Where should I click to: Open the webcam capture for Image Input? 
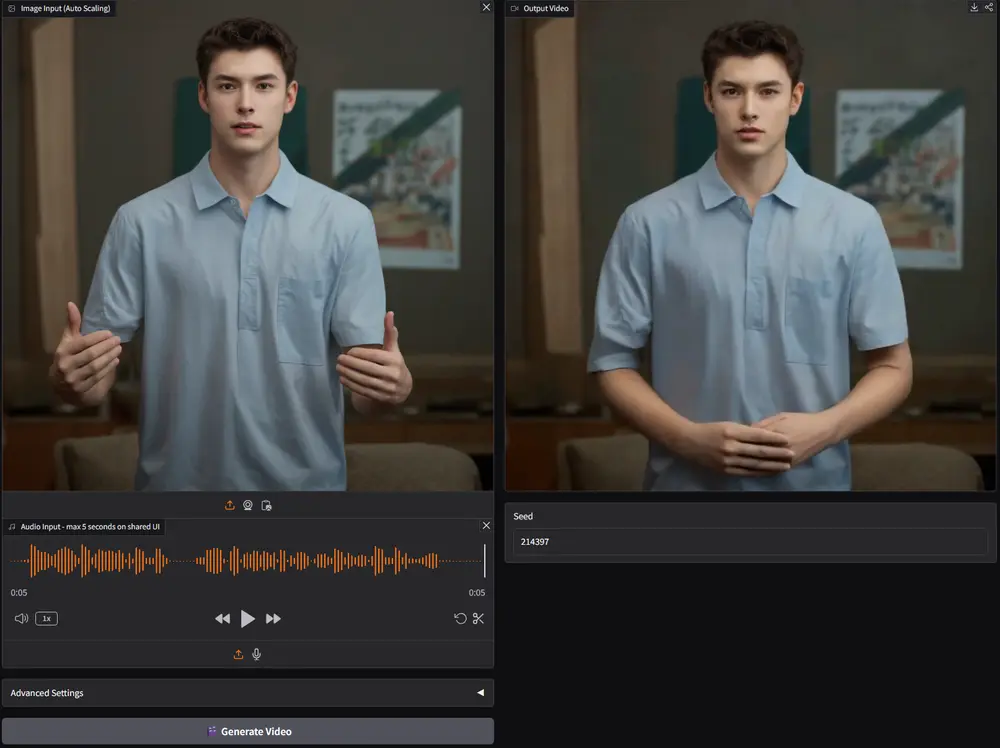[x=248, y=505]
